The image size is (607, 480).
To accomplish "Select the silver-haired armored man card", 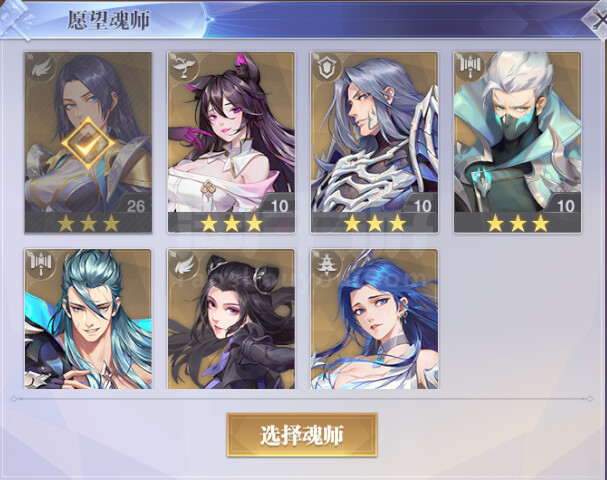I will (374, 142).
